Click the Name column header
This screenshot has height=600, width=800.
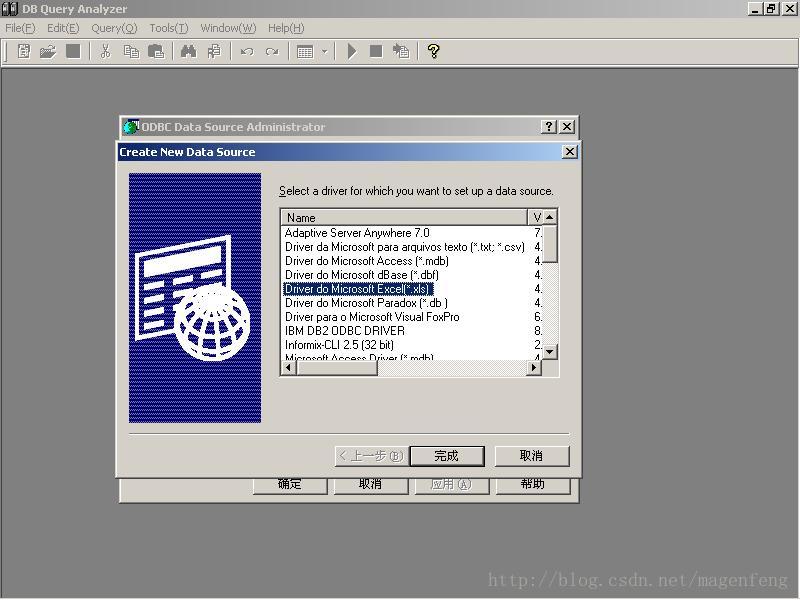(404, 218)
